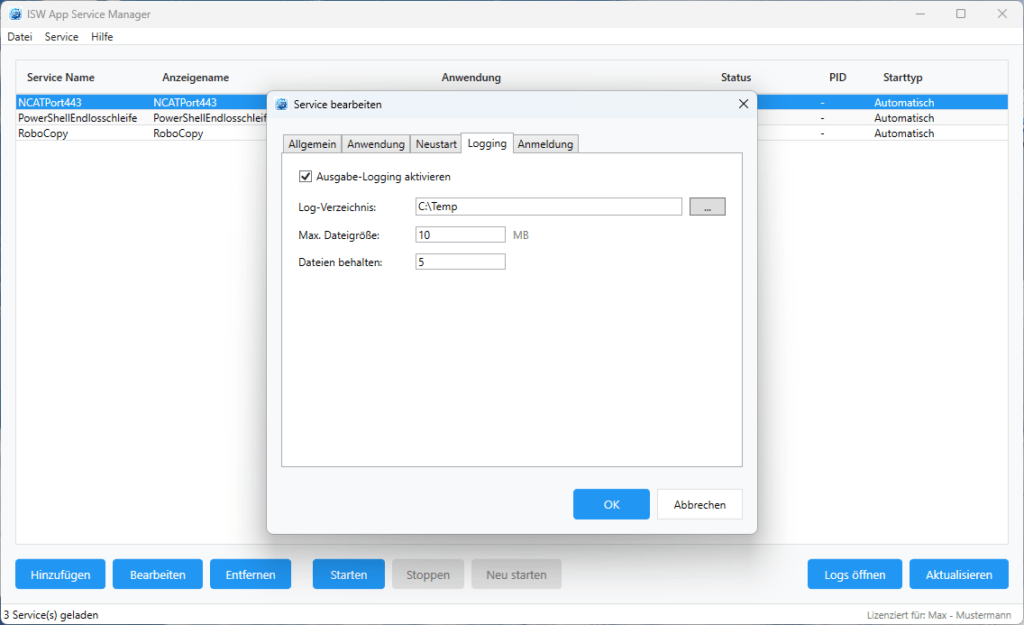
Task: Open the Hilfe menu
Action: 101,36
